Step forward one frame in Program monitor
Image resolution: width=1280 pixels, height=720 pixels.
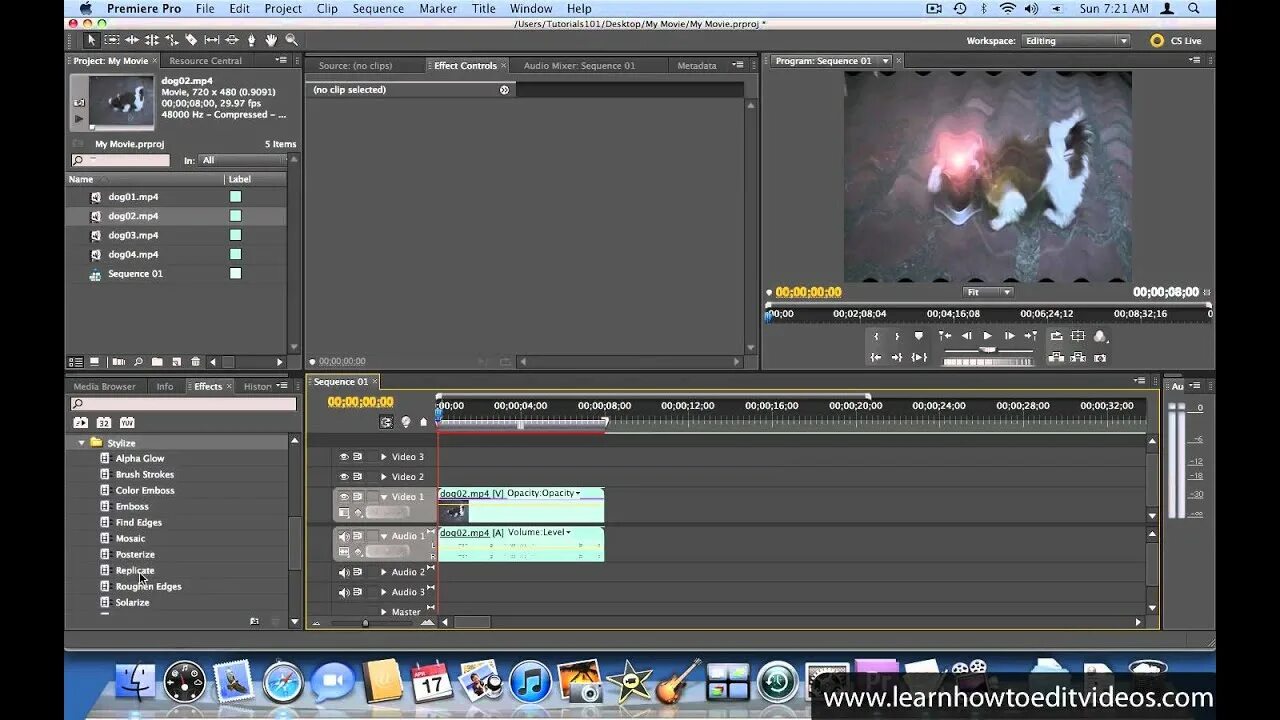point(1010,336)
